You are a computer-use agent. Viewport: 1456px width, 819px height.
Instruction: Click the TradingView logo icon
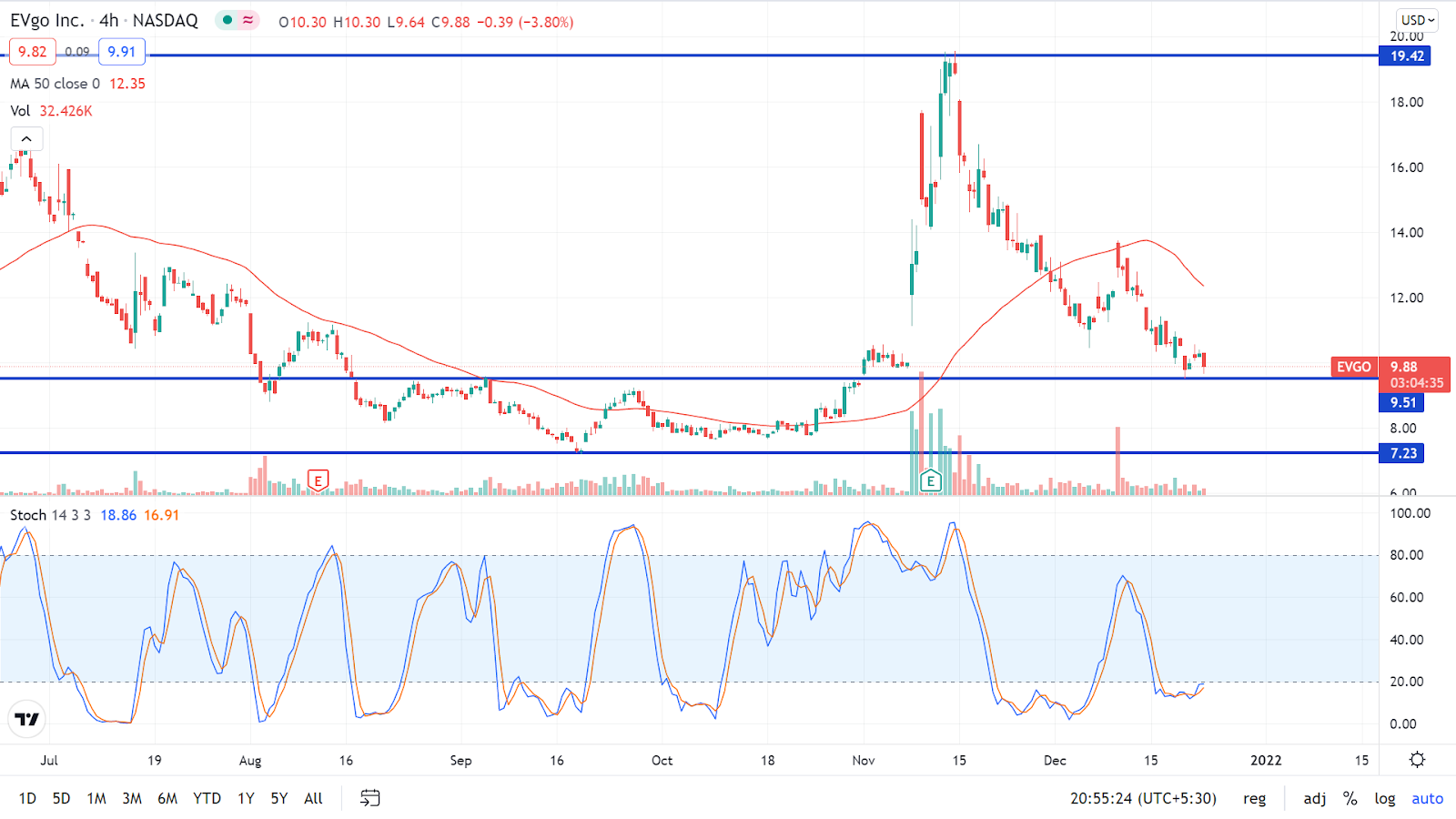pyautogui.click(x=27, y=719)
